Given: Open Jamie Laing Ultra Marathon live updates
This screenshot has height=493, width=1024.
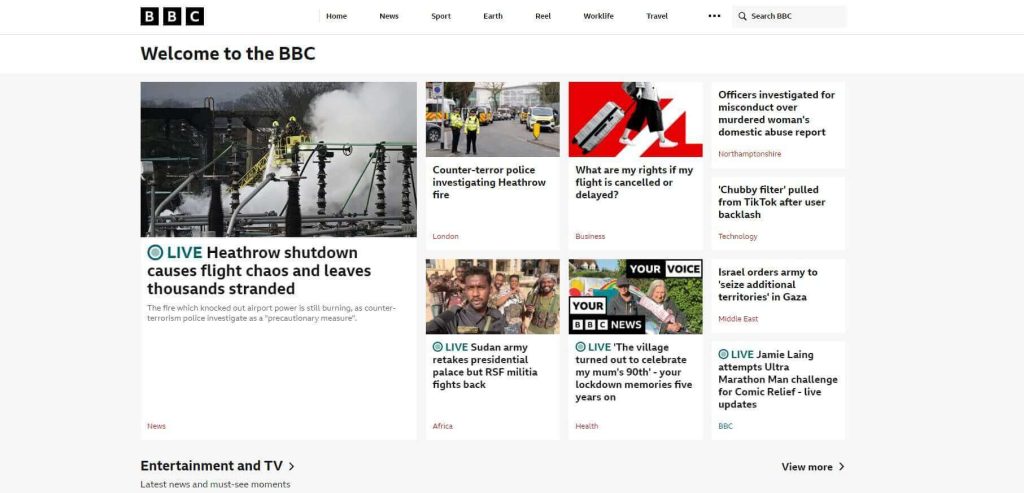Looking at the screenshot, I should (778, 379).
